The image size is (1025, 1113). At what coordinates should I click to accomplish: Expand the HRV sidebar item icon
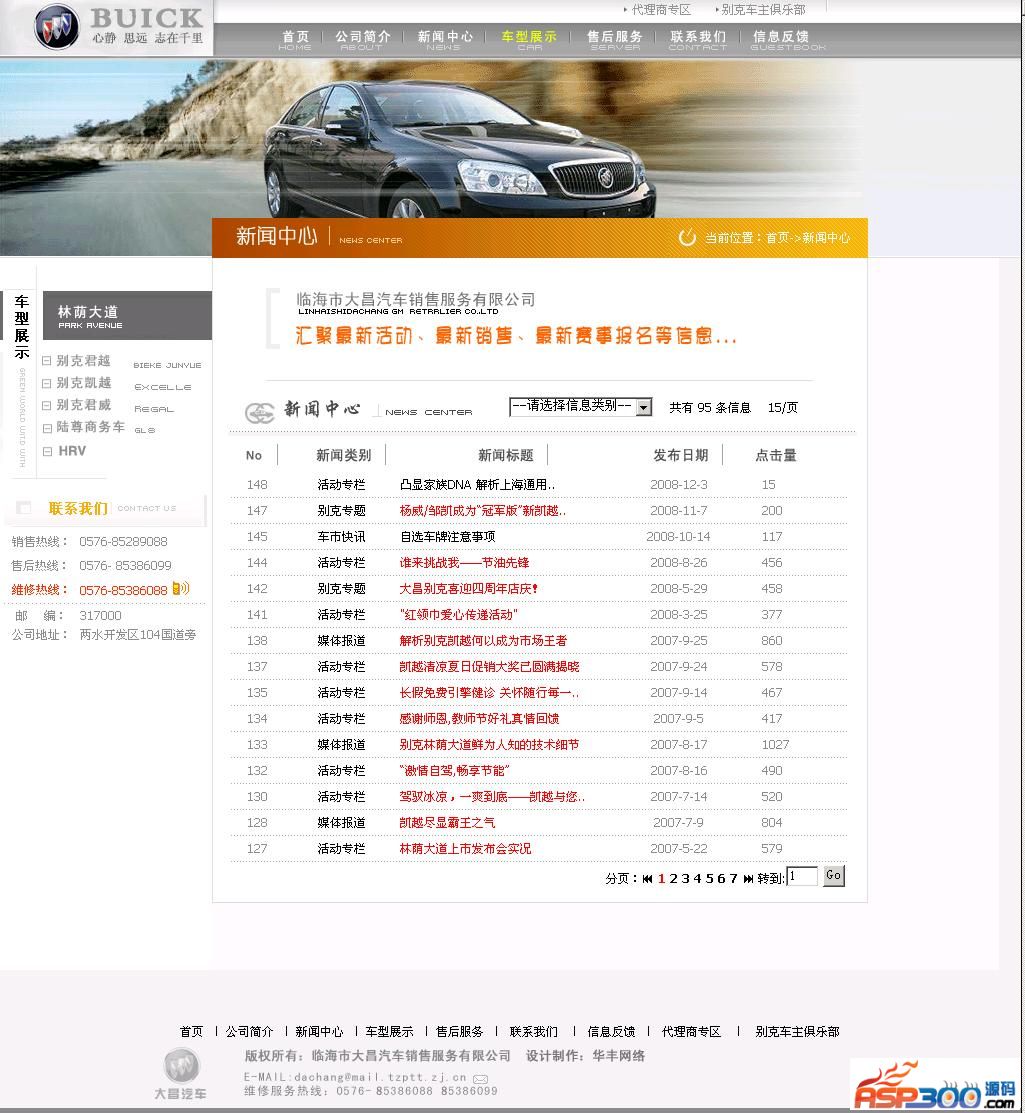coord(47,451)
